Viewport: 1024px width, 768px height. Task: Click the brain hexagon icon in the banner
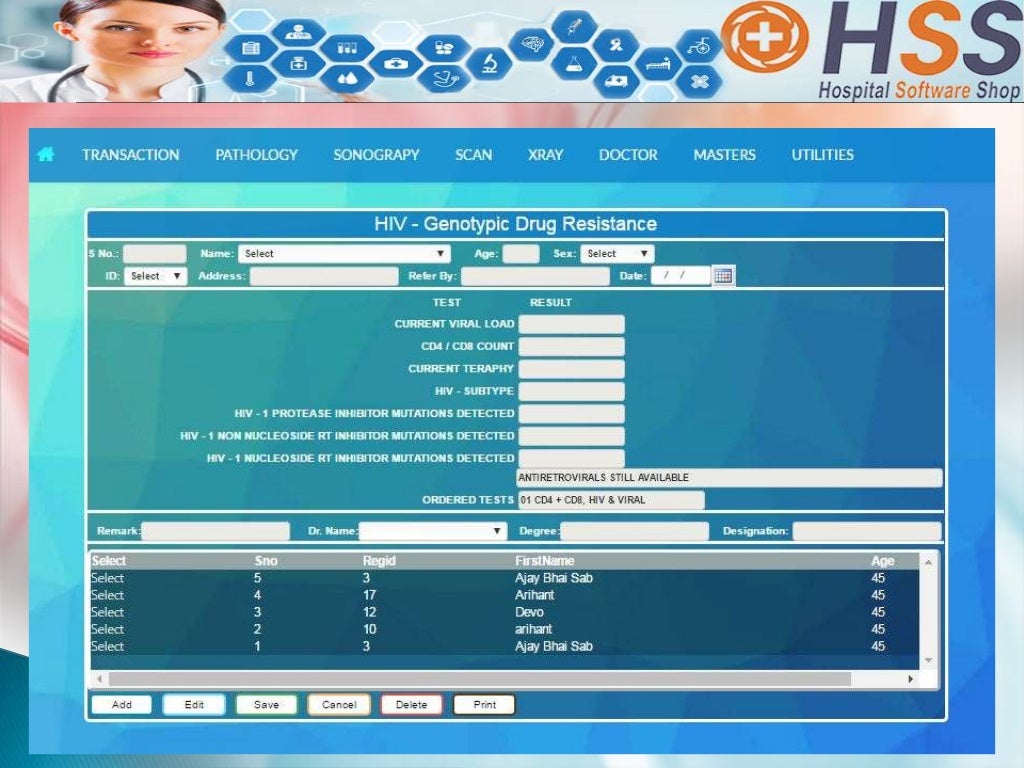click(x=534, y=44)
